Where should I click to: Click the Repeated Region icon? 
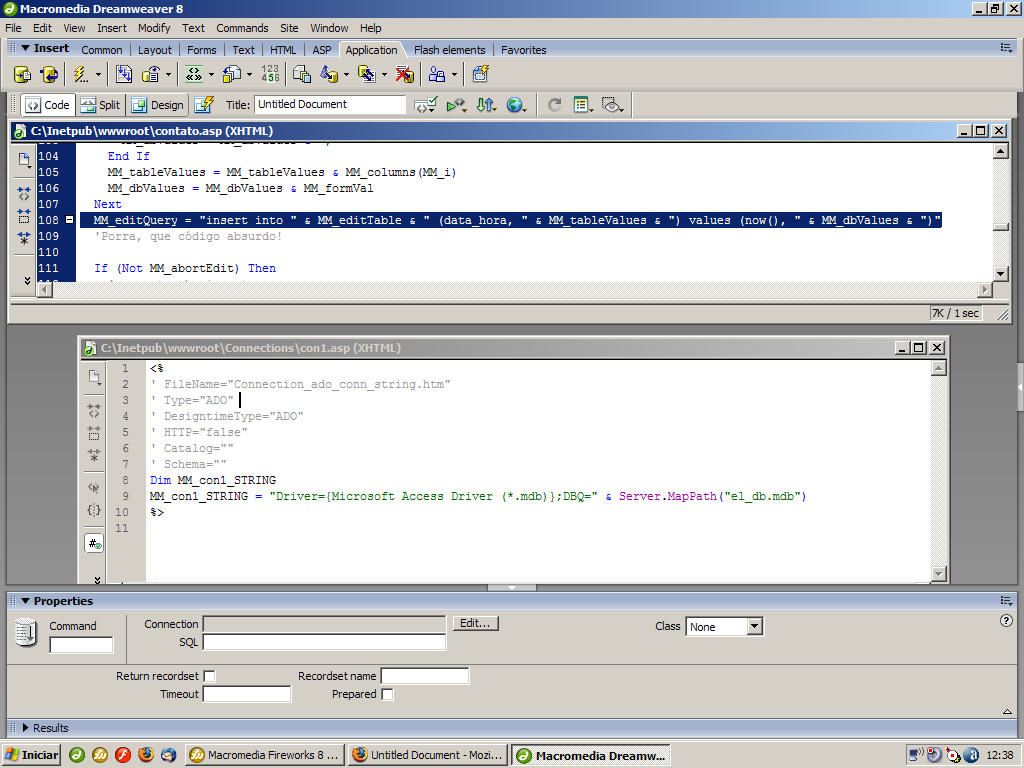(x=123, y=74)
